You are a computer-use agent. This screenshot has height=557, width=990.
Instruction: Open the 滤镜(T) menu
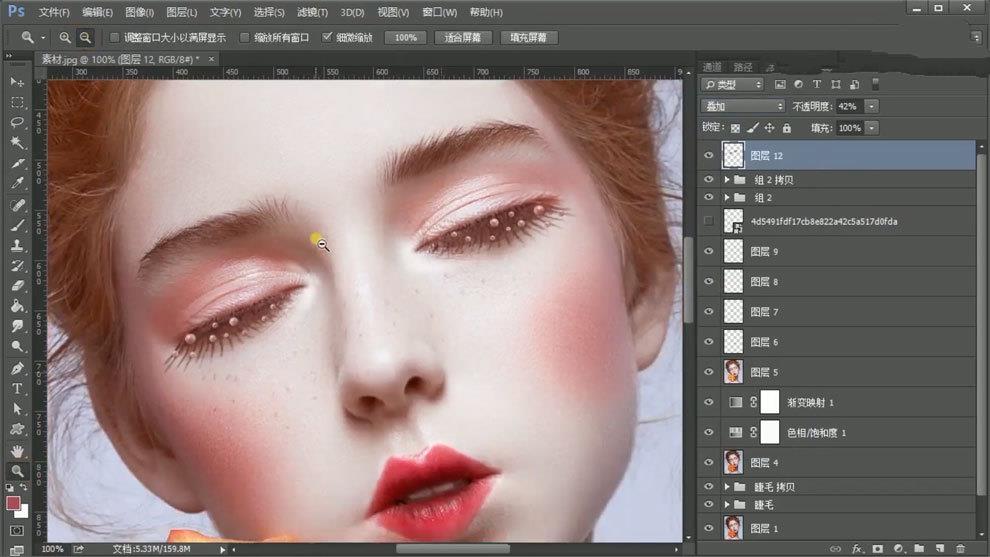(x=312, y=12)
